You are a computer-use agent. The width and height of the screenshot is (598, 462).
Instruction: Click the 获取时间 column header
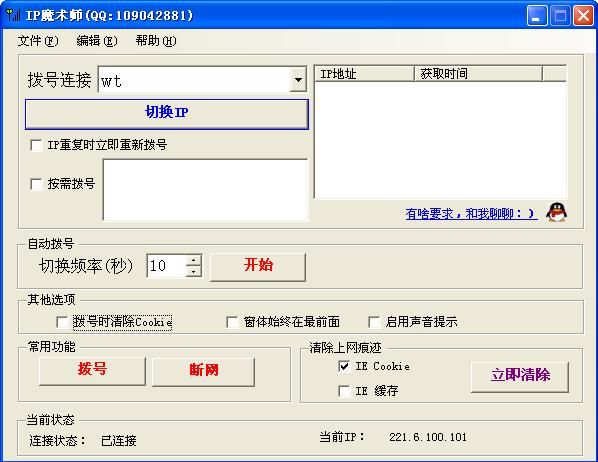(x=478, y=74)
